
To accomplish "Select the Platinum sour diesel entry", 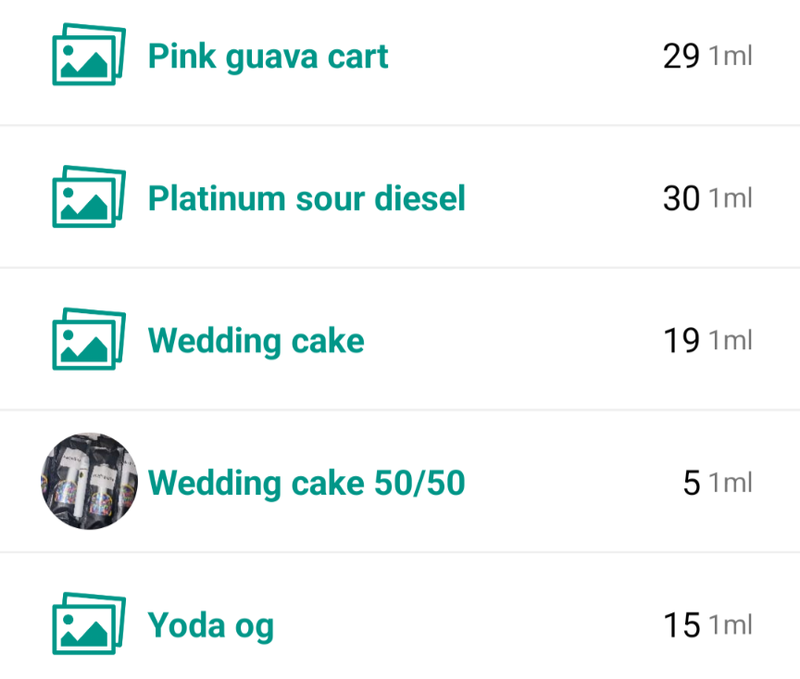I will [307, 198].
